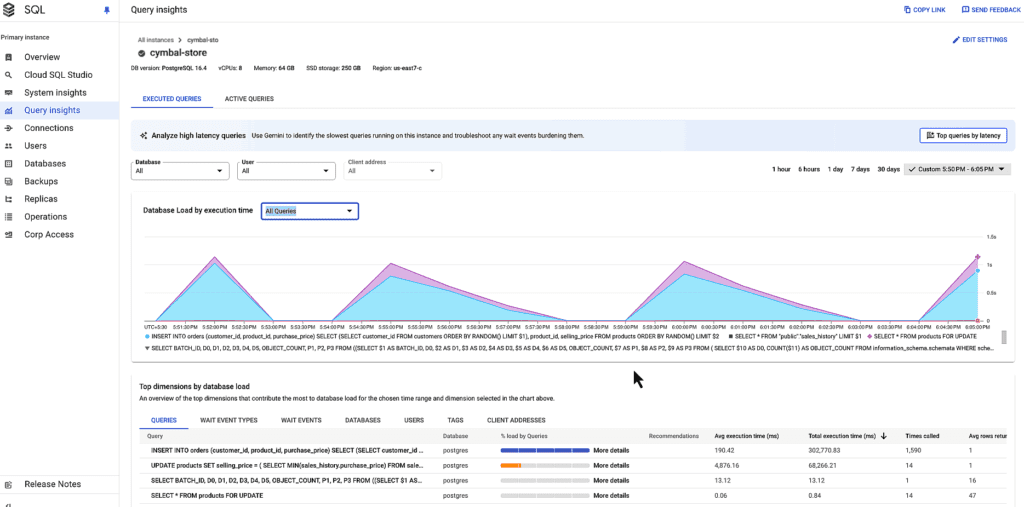Click the chart legend scrollbar
This screenshot has width=1024, height=507.
pos(1004,336)
